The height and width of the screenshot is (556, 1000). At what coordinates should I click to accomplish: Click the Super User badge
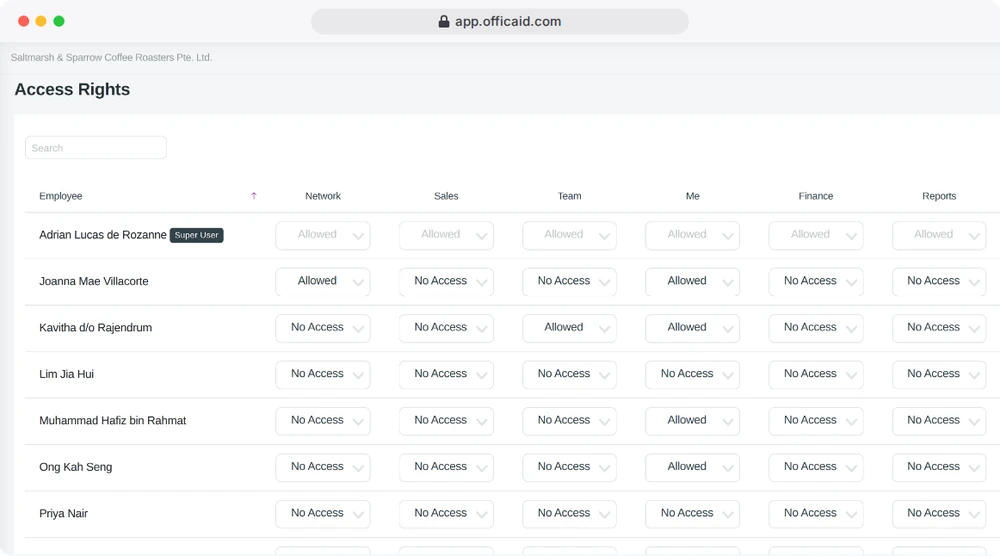click(x=196, y=235)
